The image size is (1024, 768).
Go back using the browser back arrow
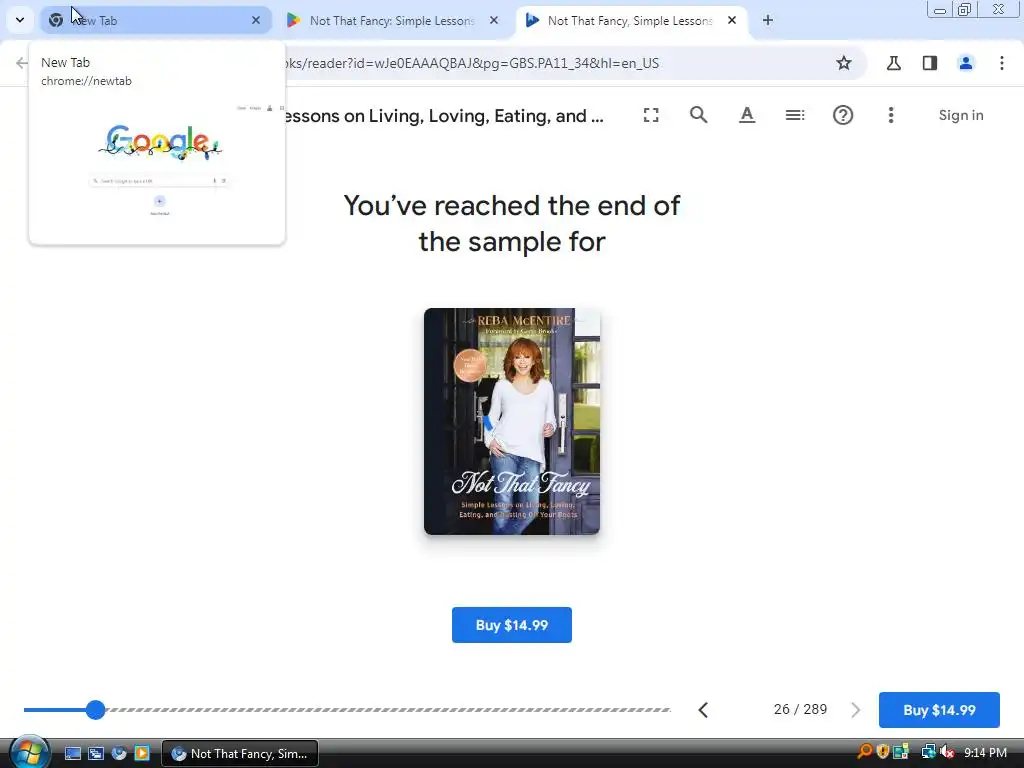(x=22, y=63)
